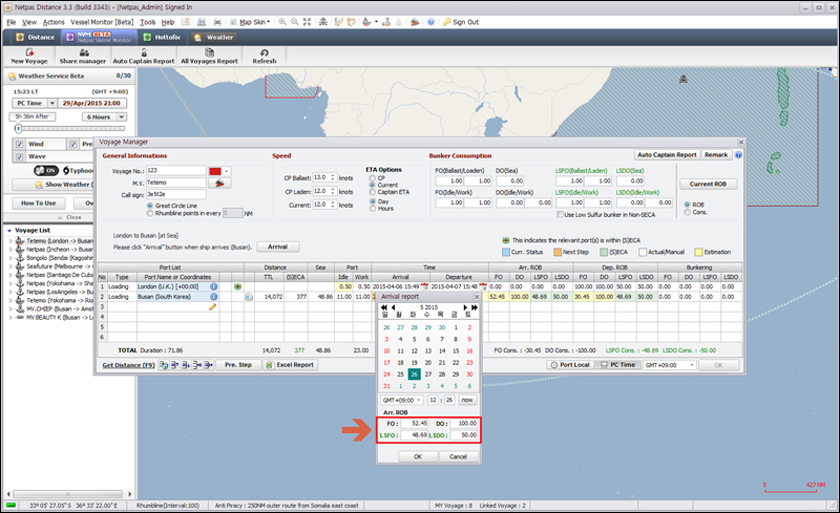Toggle the Wind checkbox
The height and width of the screenshot is (513, 840).
(19, 144)
